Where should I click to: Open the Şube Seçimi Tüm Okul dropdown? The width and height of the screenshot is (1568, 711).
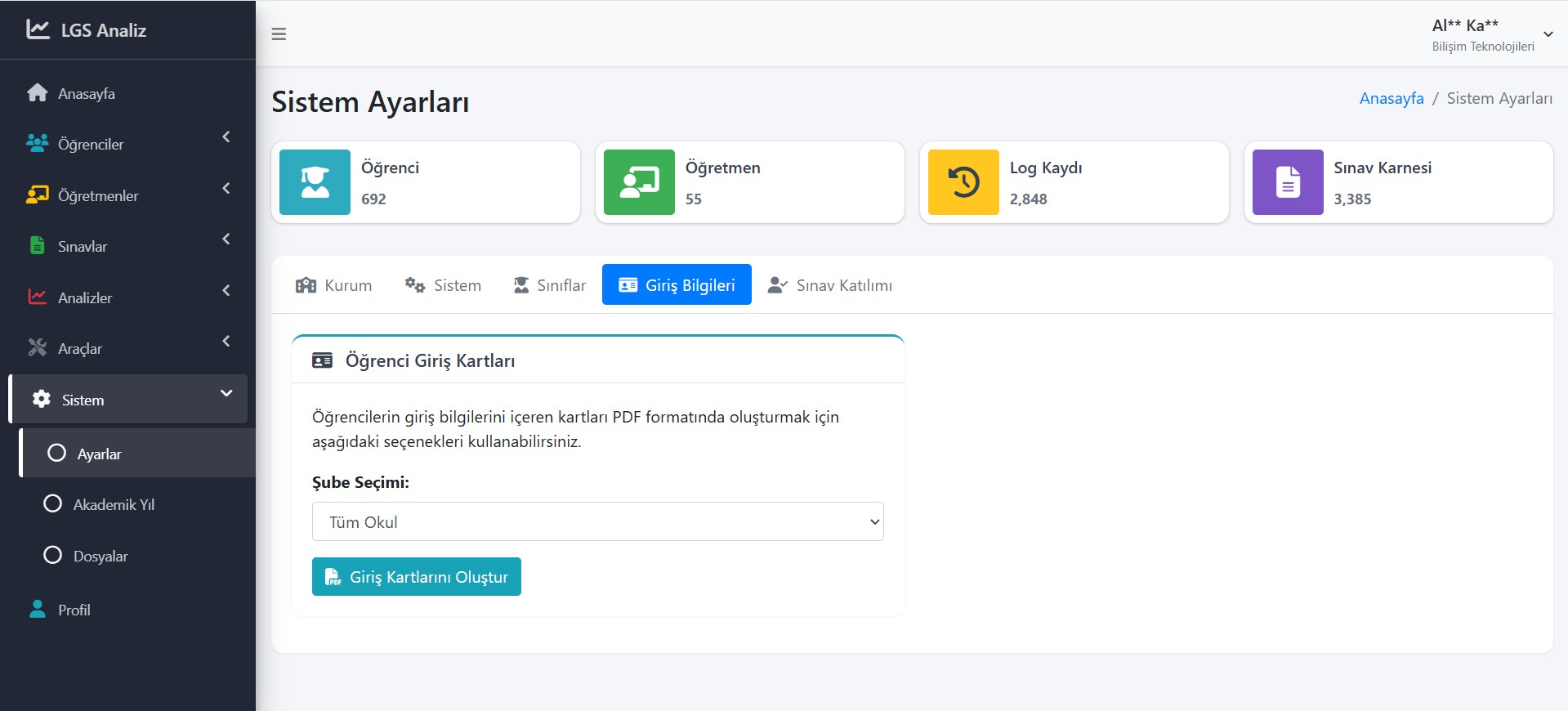pos(597,521)
